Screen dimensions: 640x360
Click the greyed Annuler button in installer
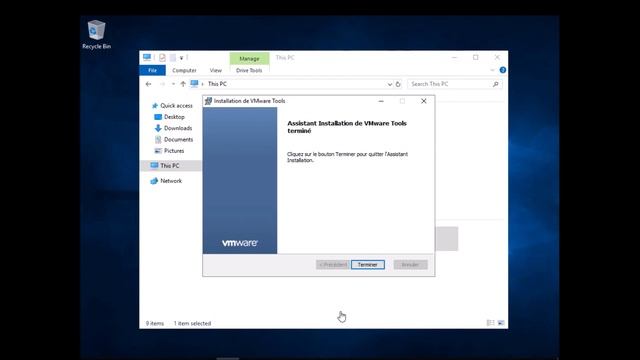(x=411, y=264)
